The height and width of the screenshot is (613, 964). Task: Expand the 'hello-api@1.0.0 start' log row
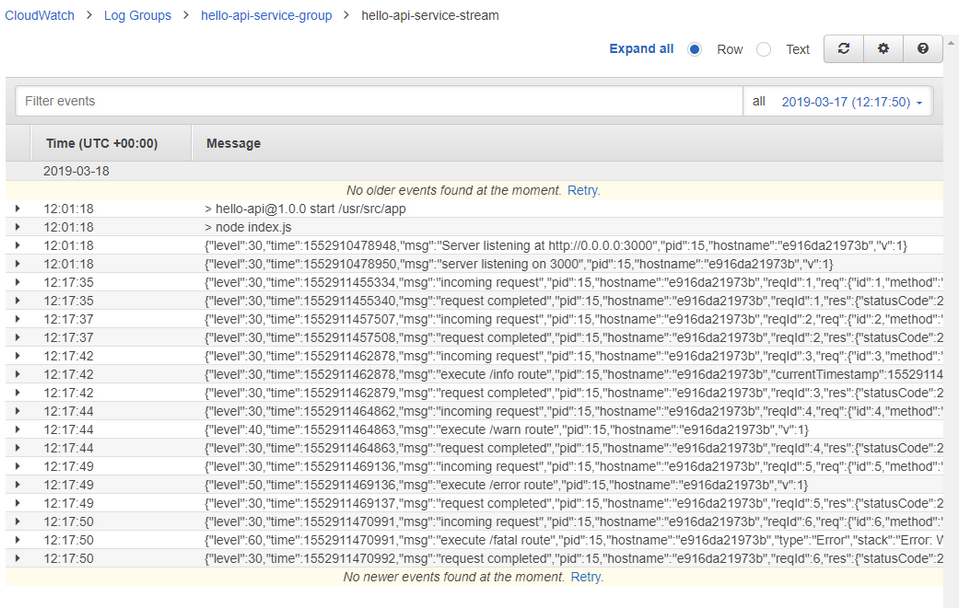[18, 209]
